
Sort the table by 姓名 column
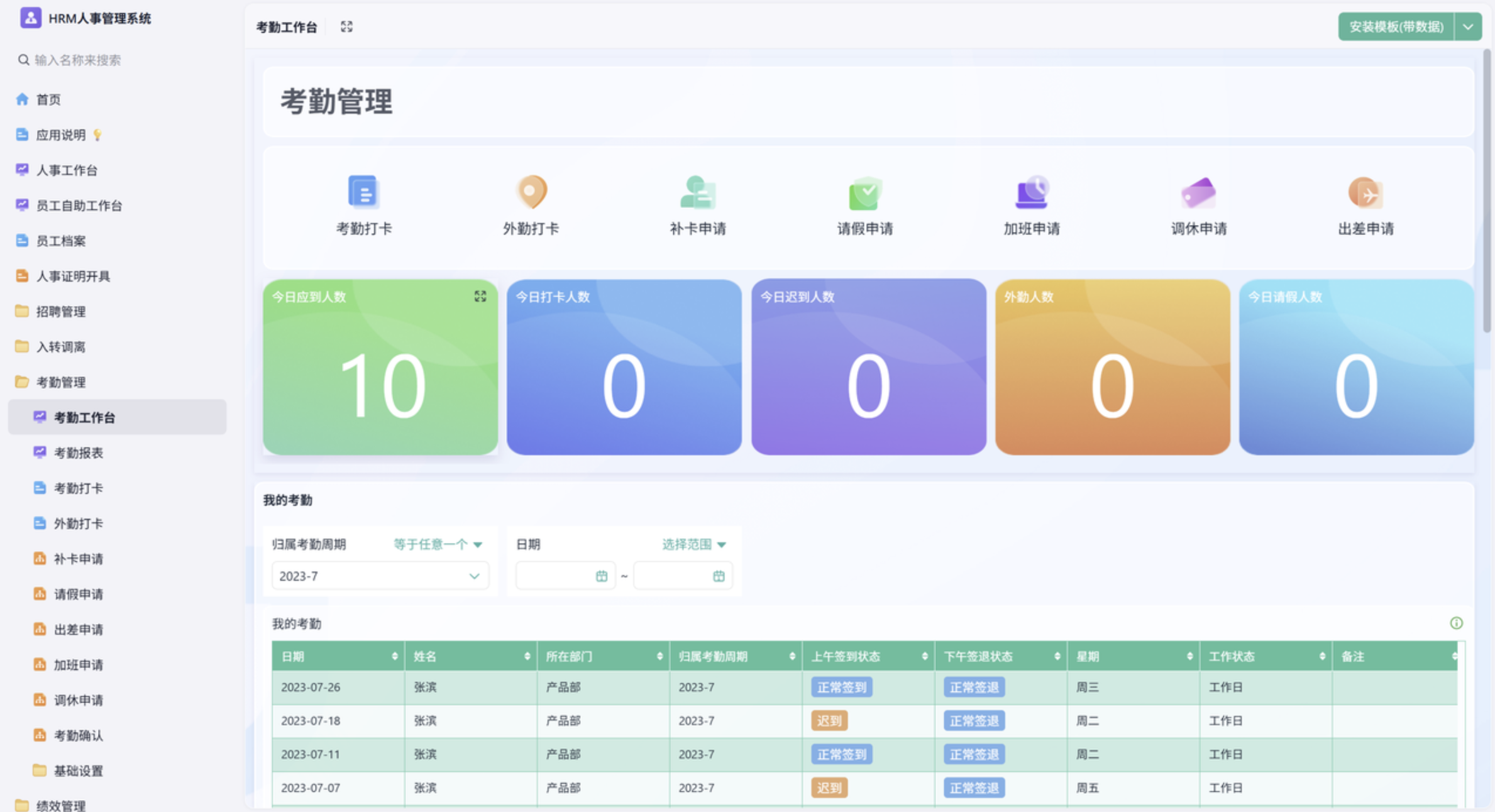tap(527, 657)
